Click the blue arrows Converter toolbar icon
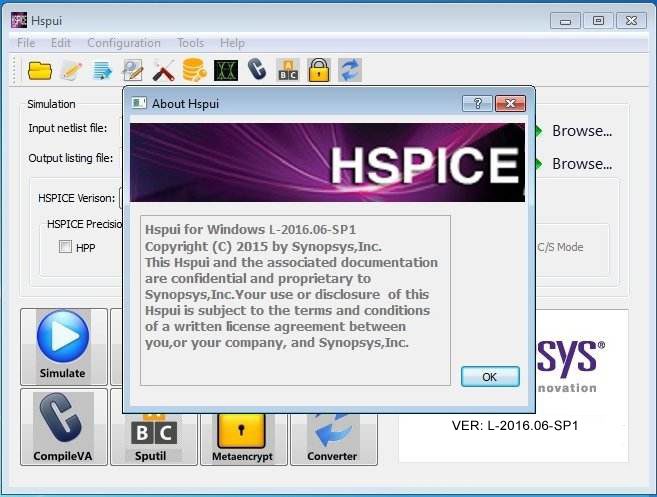Viewport: 657px width, 497px height. (350, 70)
